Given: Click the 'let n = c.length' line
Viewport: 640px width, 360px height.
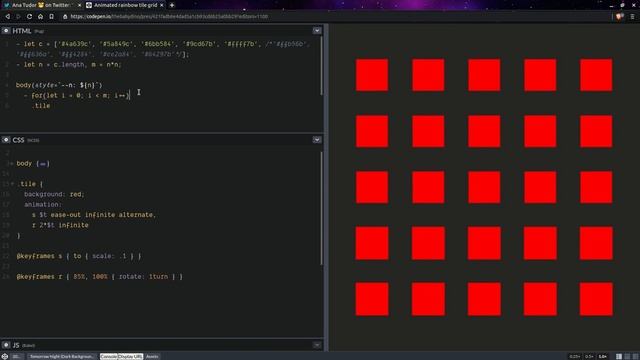Looking at the screenshot, I should click(69, 64).
